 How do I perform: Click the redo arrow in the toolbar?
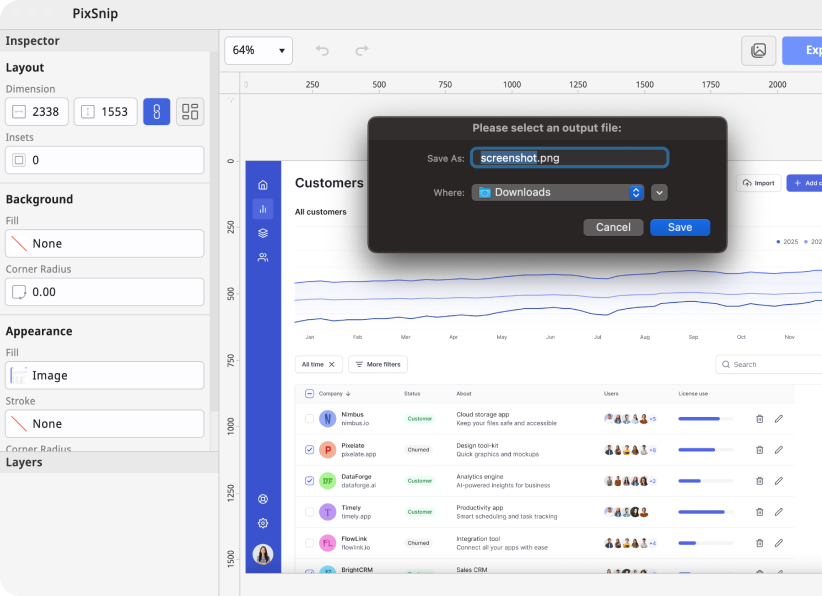(x=362, y=50)
